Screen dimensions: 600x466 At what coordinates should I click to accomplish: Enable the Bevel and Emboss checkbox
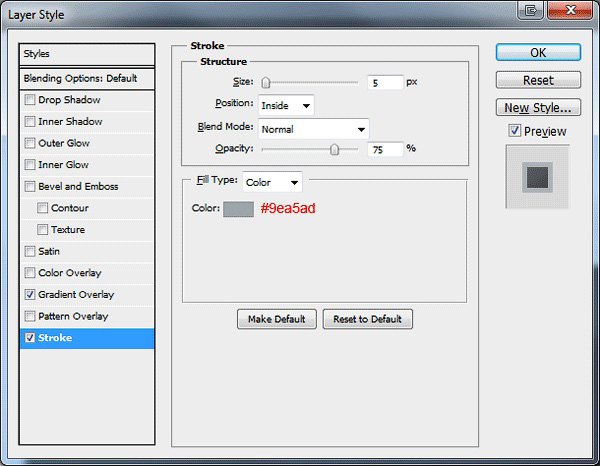coord(30,186)
